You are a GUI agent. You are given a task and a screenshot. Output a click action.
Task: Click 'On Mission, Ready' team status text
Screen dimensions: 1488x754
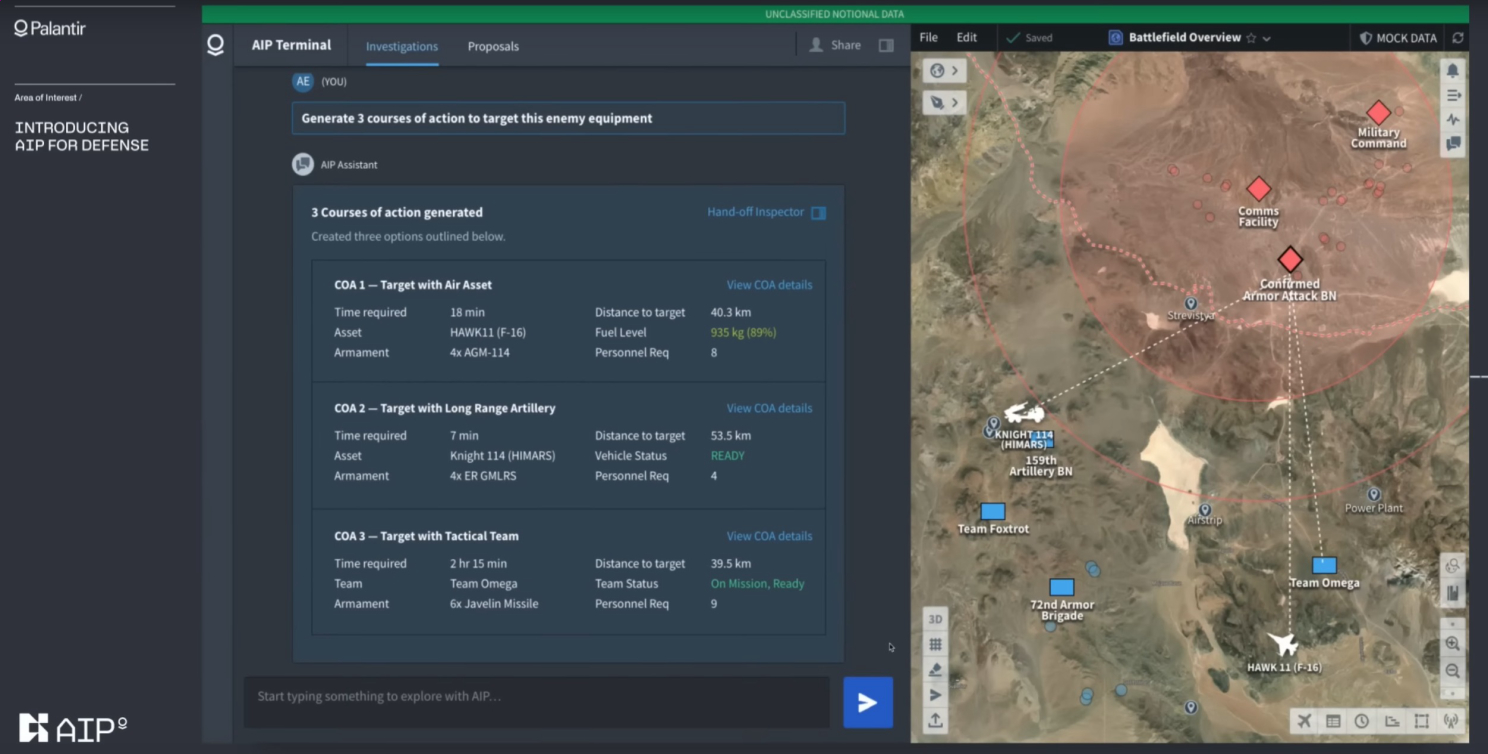click(757, 584)
